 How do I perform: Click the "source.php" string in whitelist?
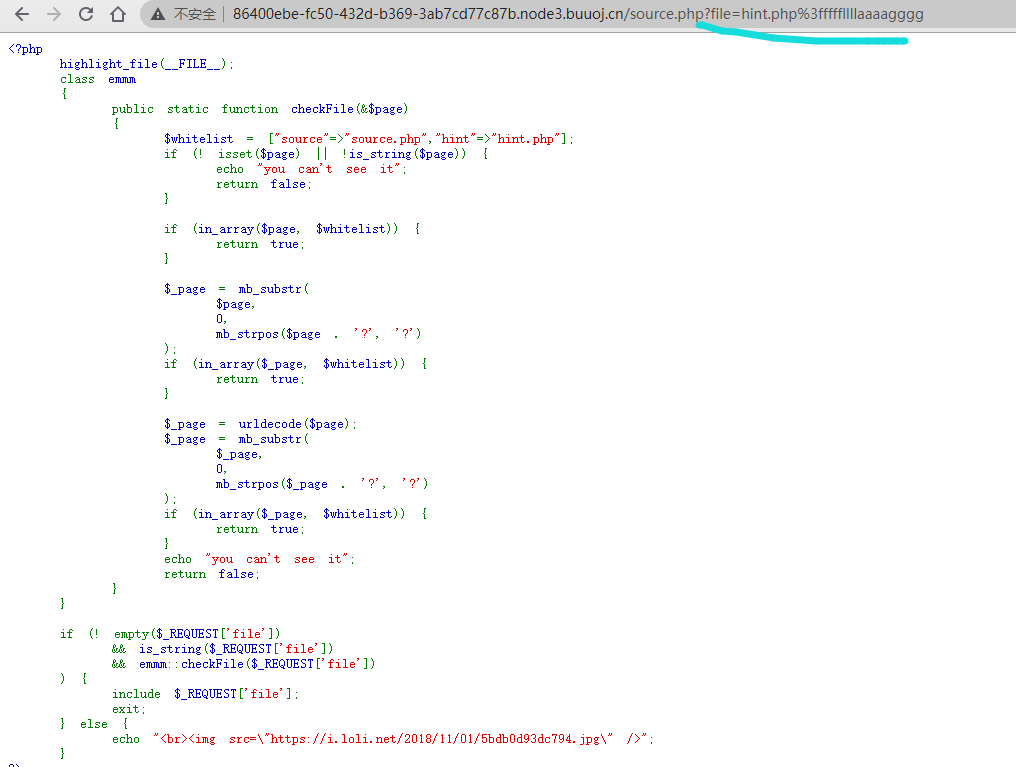click(387, 139)
